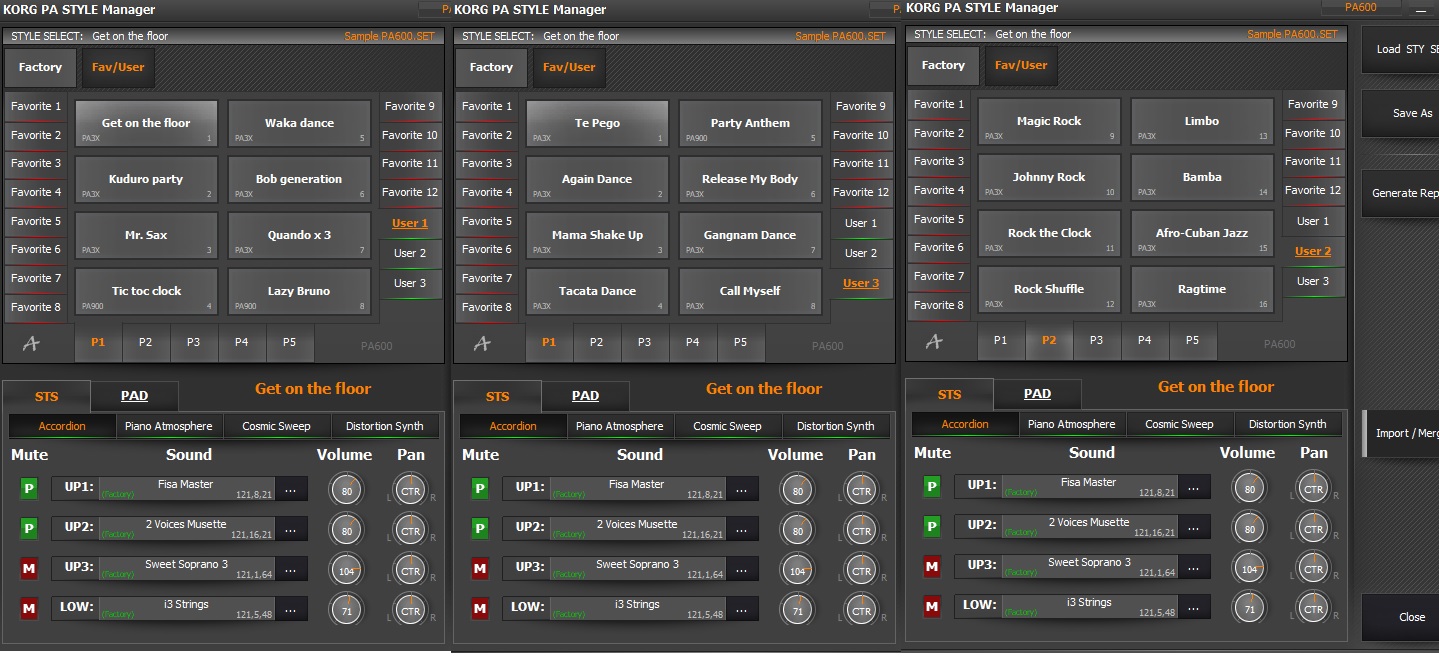Image resolution: width=1439 pixels, height=660 pixels.
Task: Open UP1 sound picker in right window
Action: [1194, 488]
